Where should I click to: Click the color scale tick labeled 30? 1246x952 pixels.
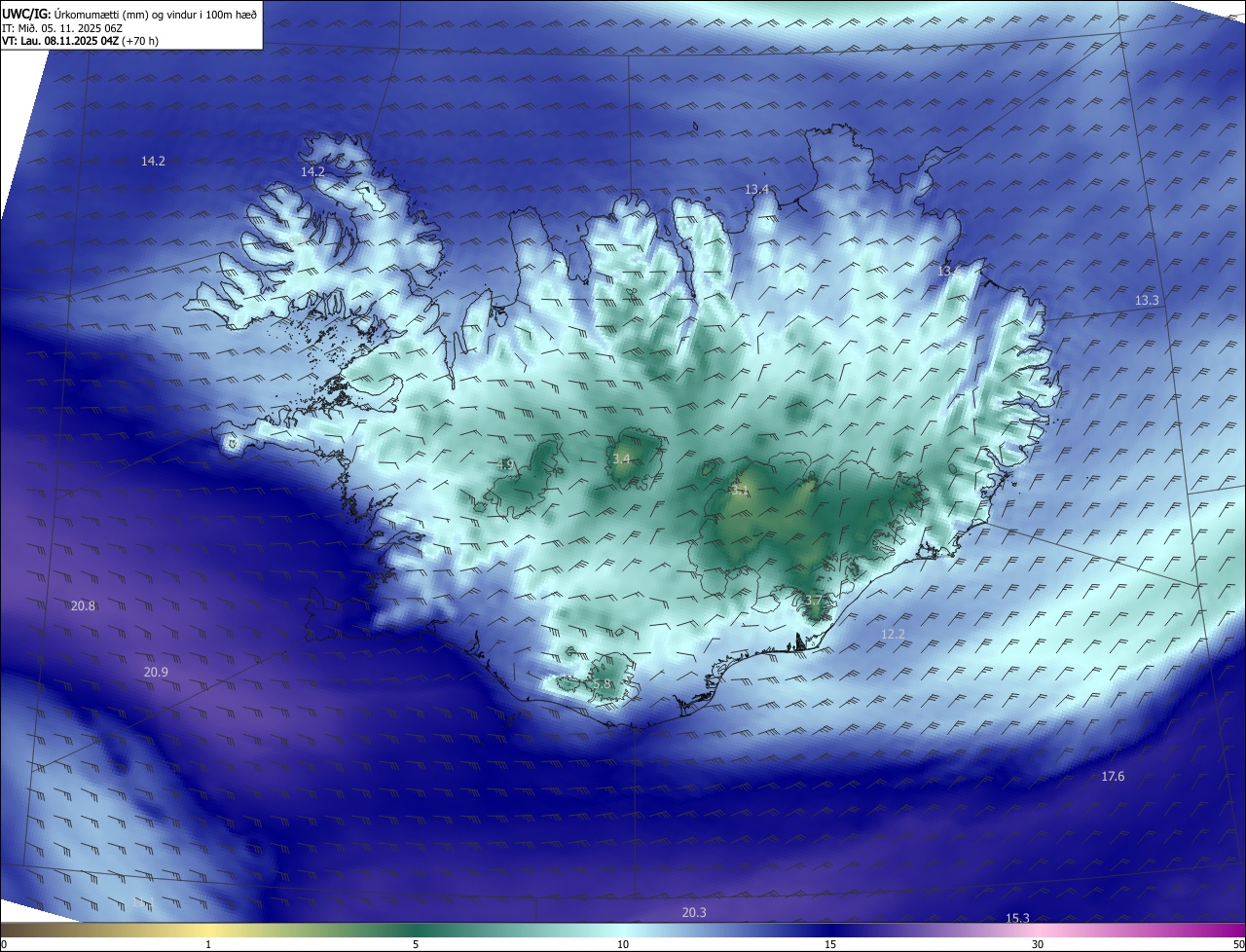pos(1038,944)
